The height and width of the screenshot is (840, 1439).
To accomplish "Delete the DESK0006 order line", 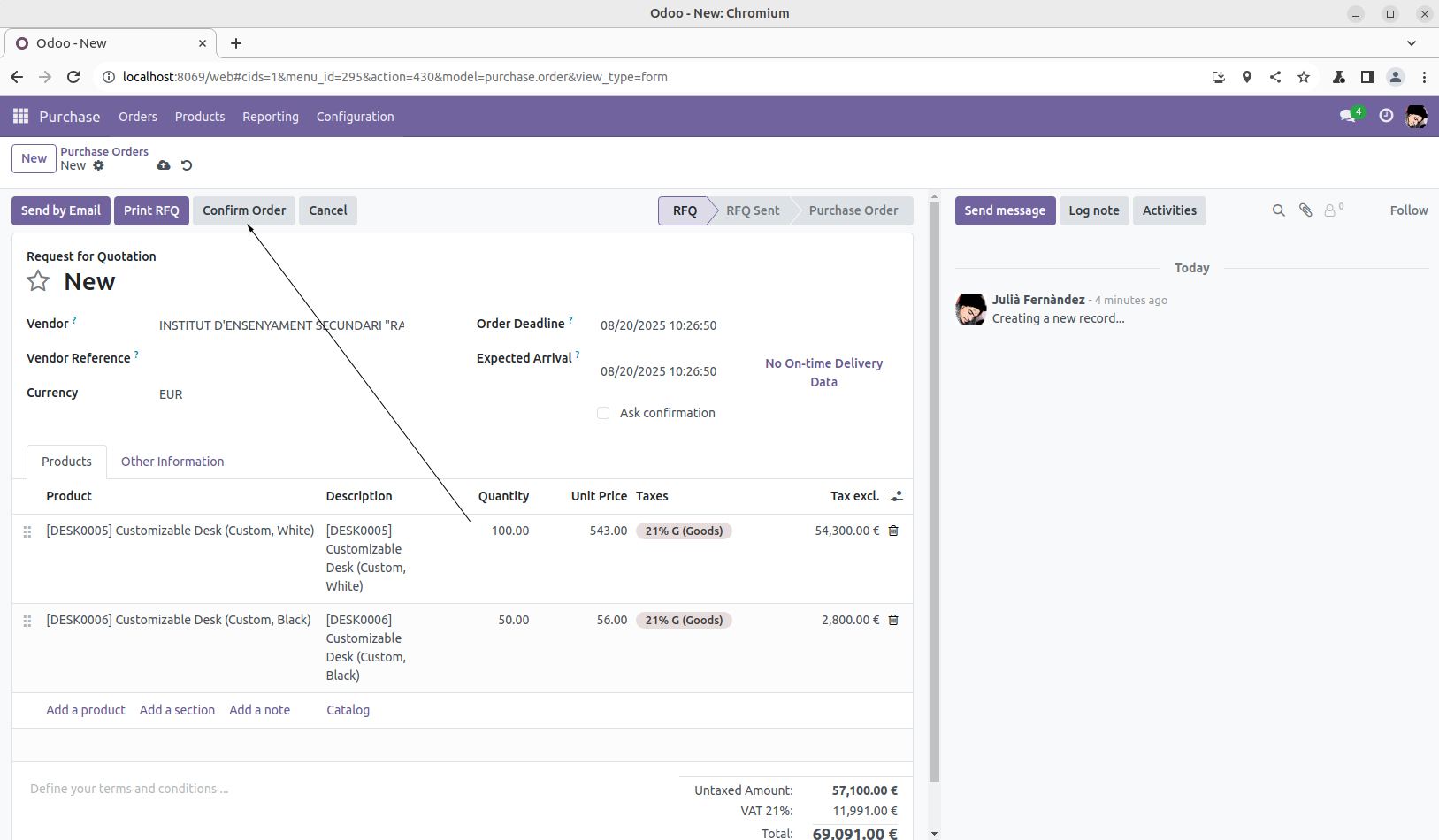I will [x=893, y=620].
